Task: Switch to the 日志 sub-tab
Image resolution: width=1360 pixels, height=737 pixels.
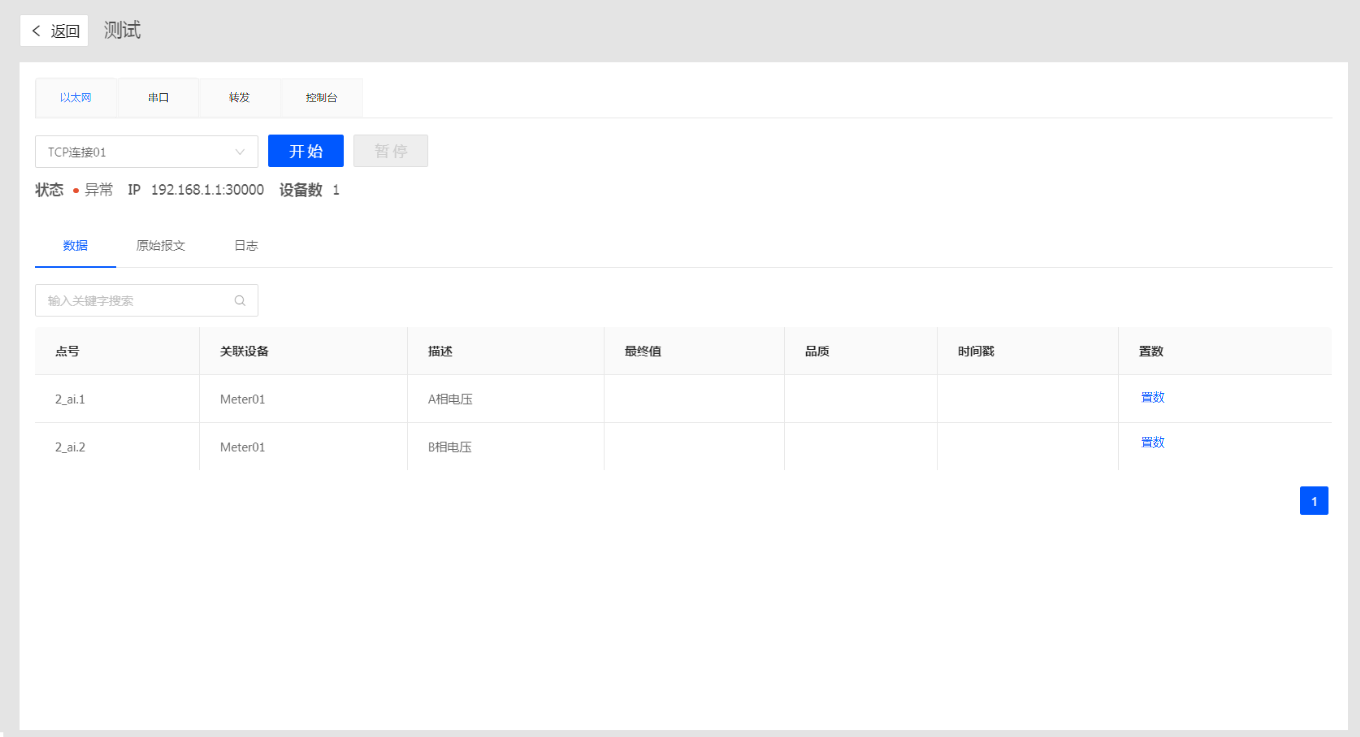Action: click(246, 246)
